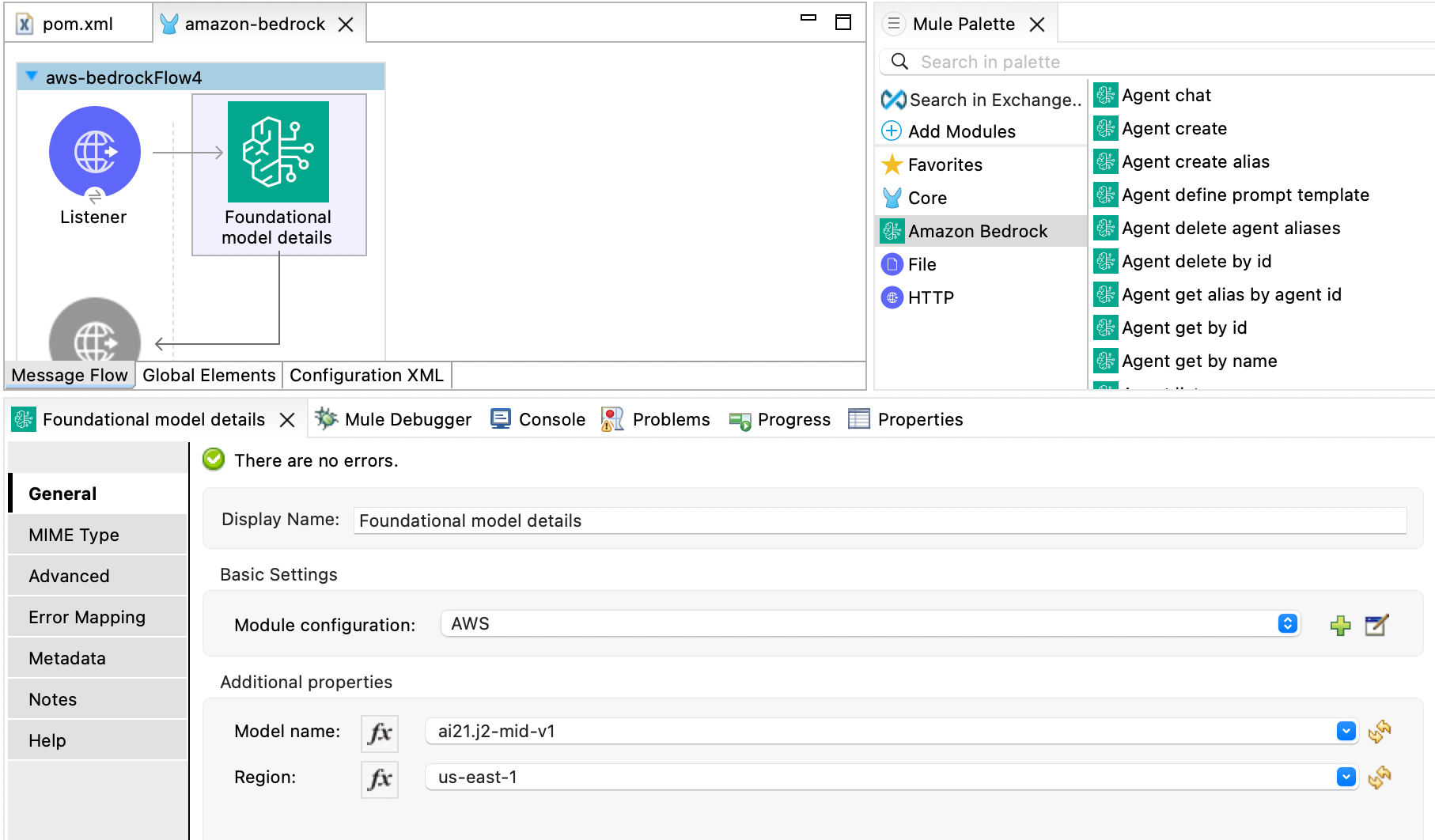1435x840 pixels.
Task: Open the Module configuration AWS dropdown
Action: (x=870, y=623)
